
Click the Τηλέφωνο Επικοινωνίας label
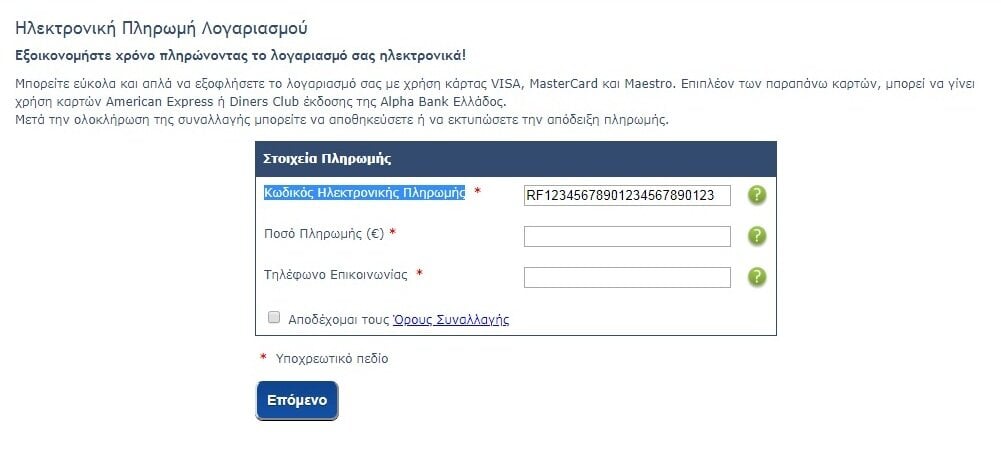pos(336,274)
